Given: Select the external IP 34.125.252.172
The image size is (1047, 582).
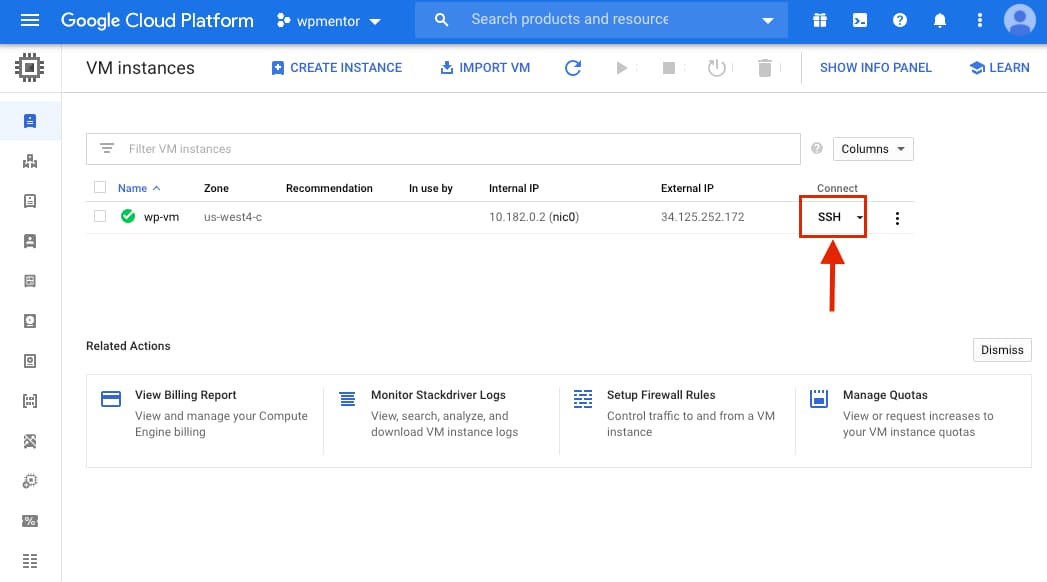Looking at the screenshot, I should 702,217.
